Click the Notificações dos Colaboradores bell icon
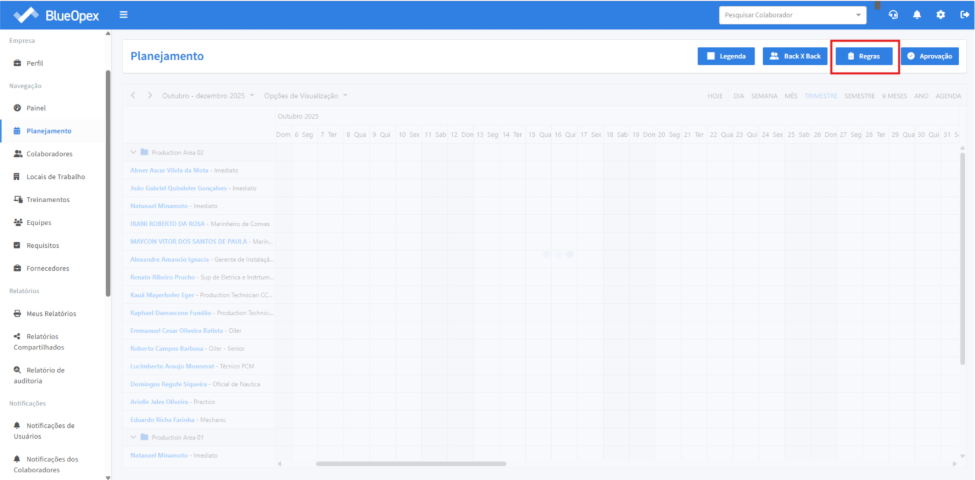 17,459
